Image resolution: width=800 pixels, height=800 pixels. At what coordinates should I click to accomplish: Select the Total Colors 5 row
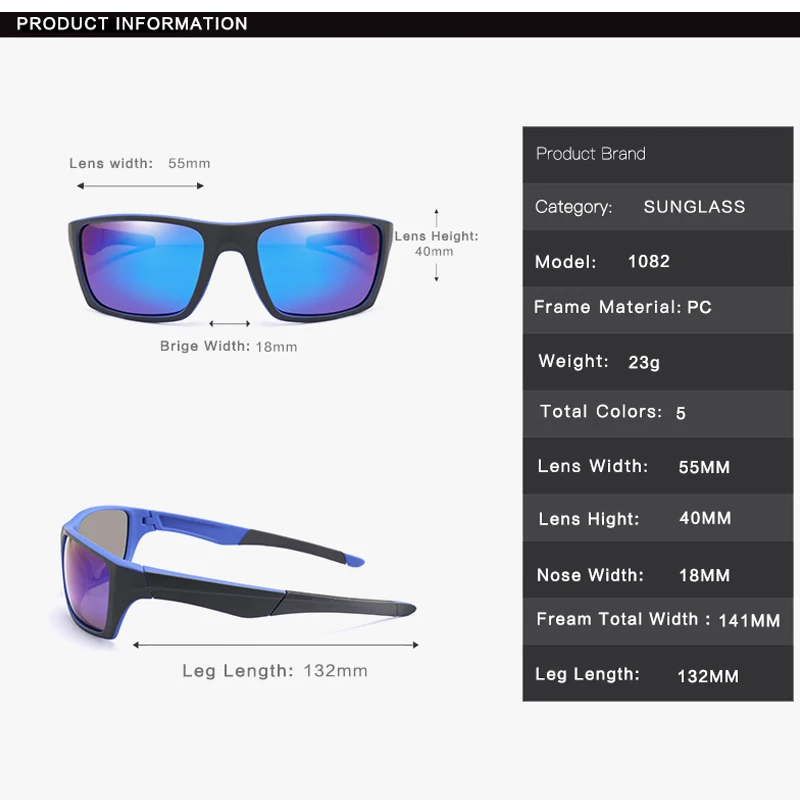[x=658, y=414]
